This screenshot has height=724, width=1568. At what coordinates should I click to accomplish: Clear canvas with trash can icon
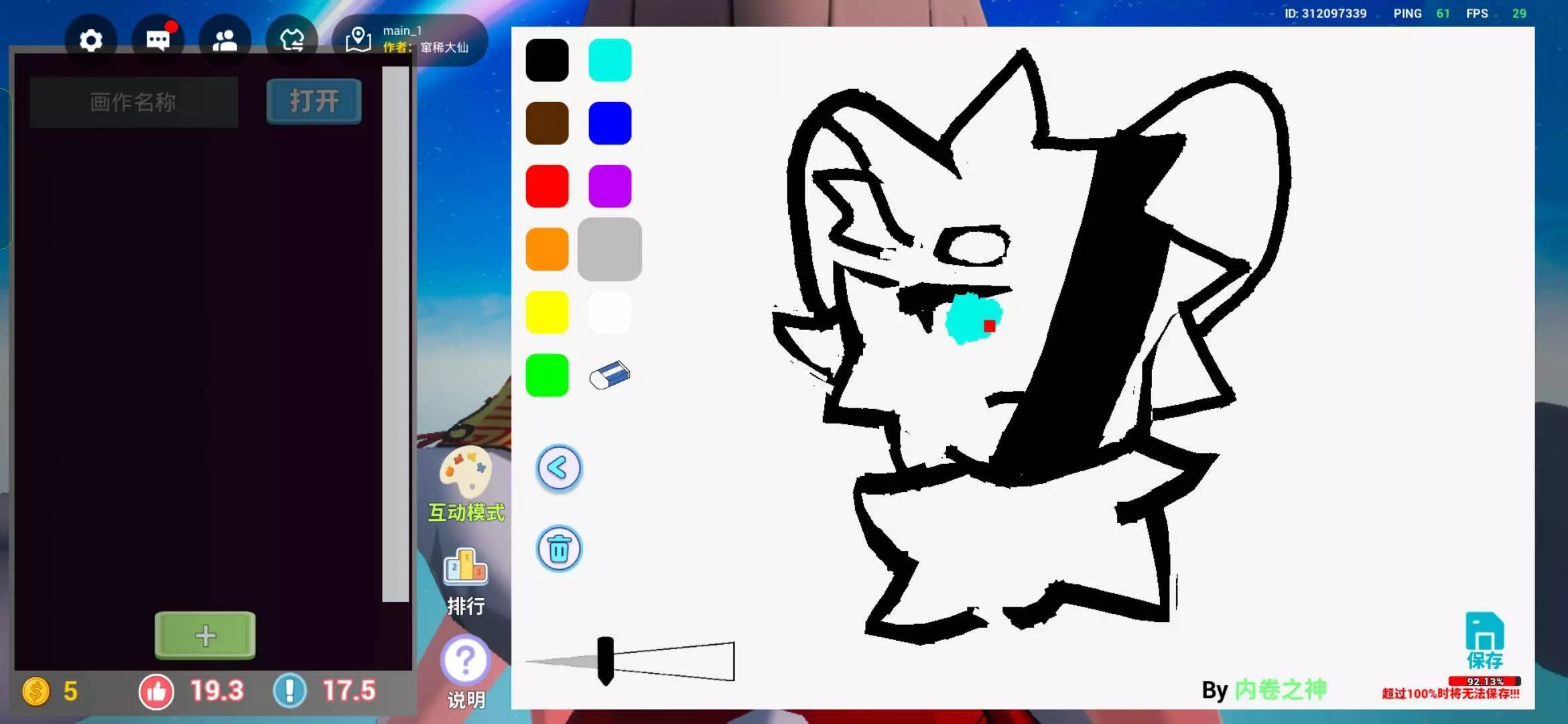point(559,548)
